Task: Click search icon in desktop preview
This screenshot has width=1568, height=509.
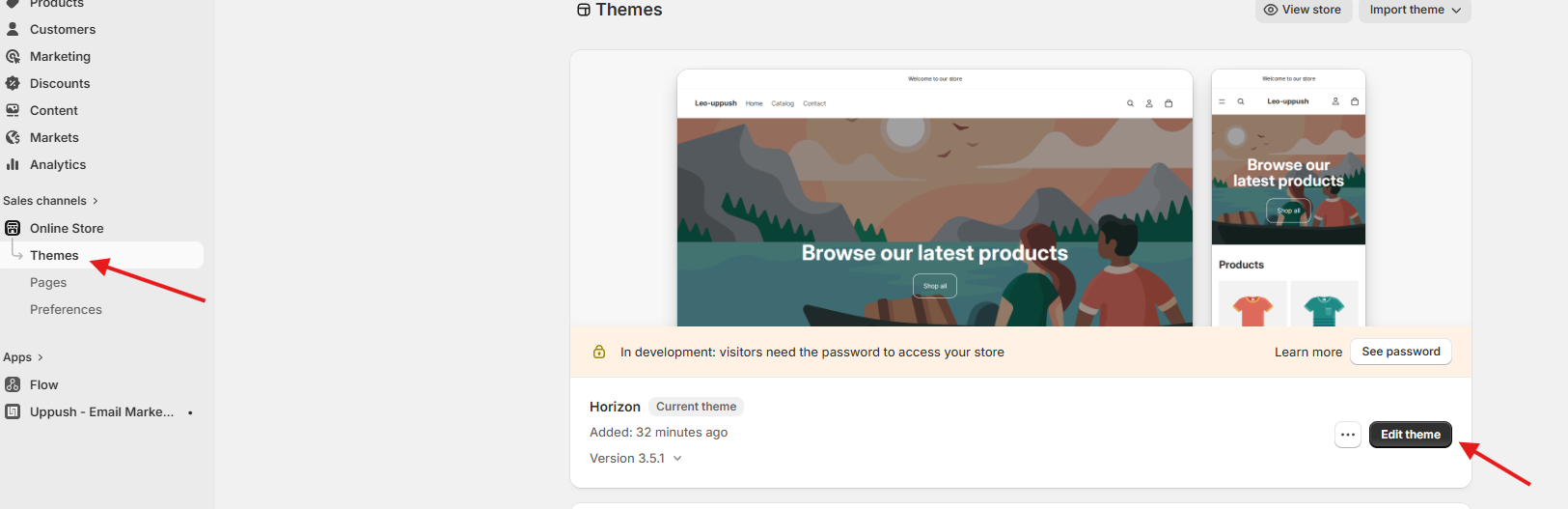Action: pos(1130,103)
